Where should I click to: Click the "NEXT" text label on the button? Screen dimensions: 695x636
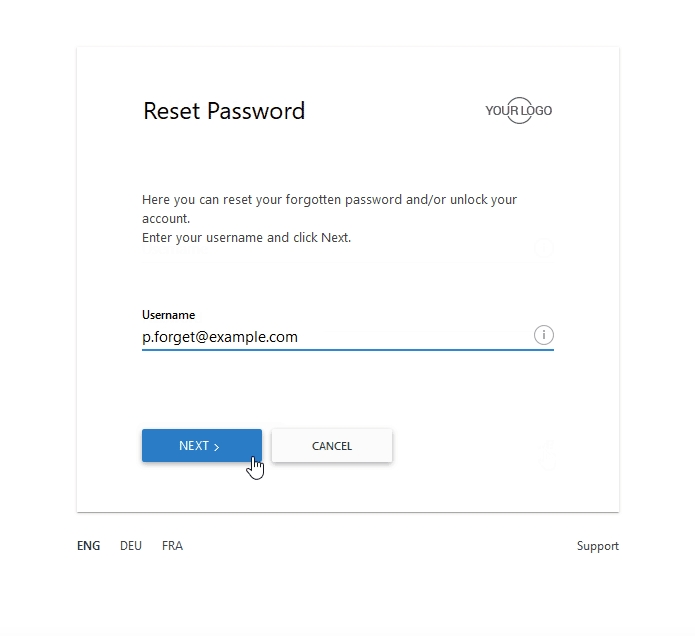[194, 446]
